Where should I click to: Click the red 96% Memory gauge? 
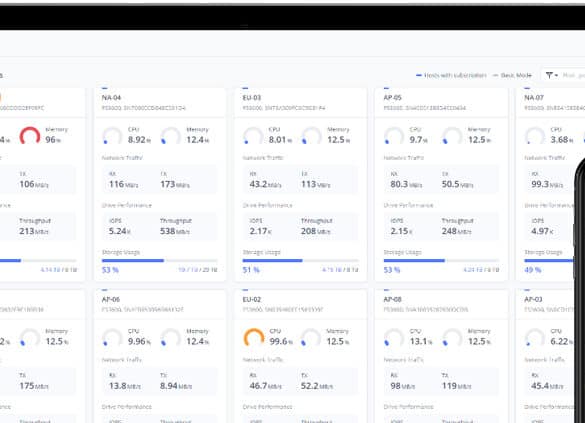pyautogui.click(x=30, y=136)
